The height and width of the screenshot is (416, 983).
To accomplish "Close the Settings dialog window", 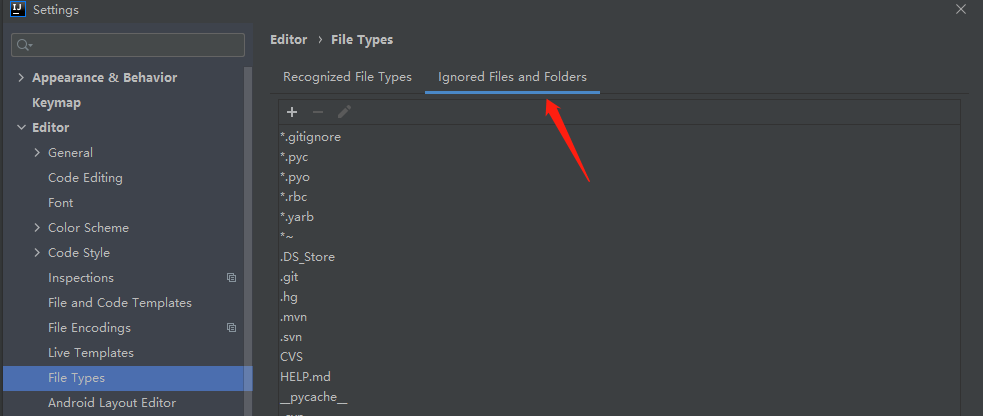I will pos(960,10).
